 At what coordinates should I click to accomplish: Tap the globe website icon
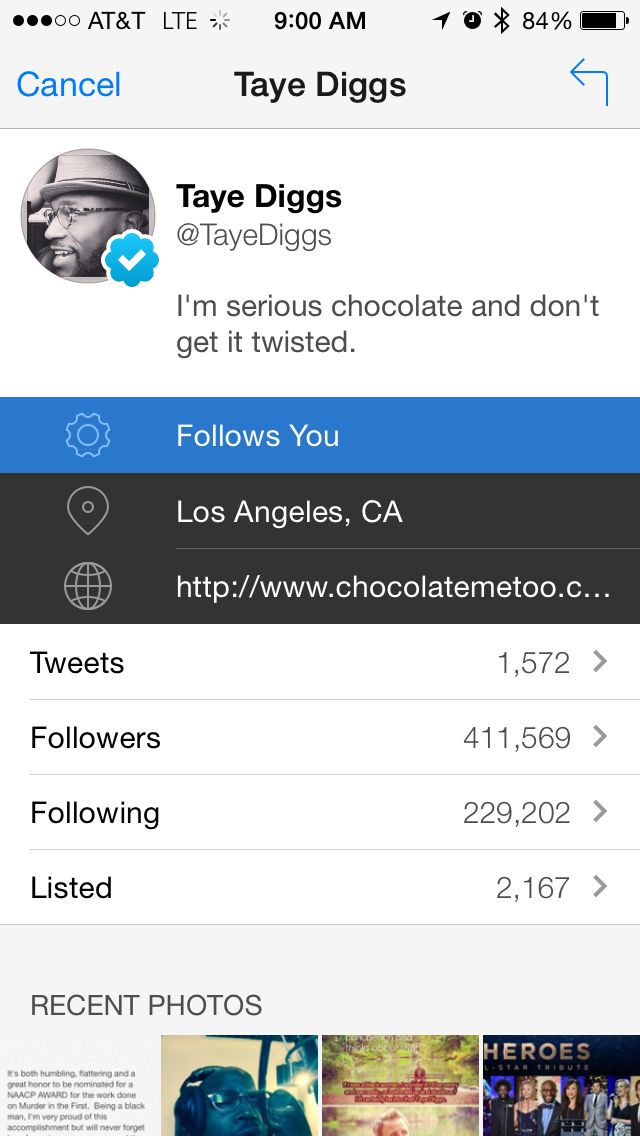click(x=87, y=587)
